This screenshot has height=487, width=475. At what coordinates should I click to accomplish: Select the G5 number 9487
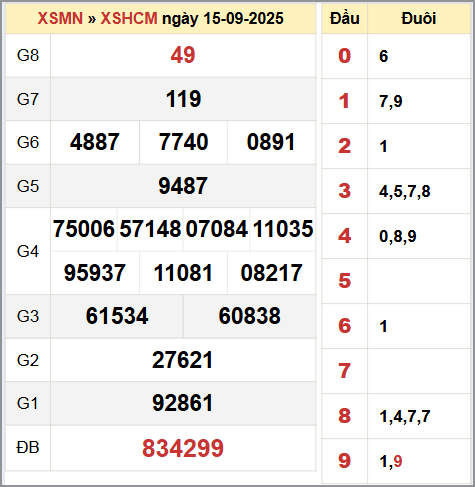[183, 186]
